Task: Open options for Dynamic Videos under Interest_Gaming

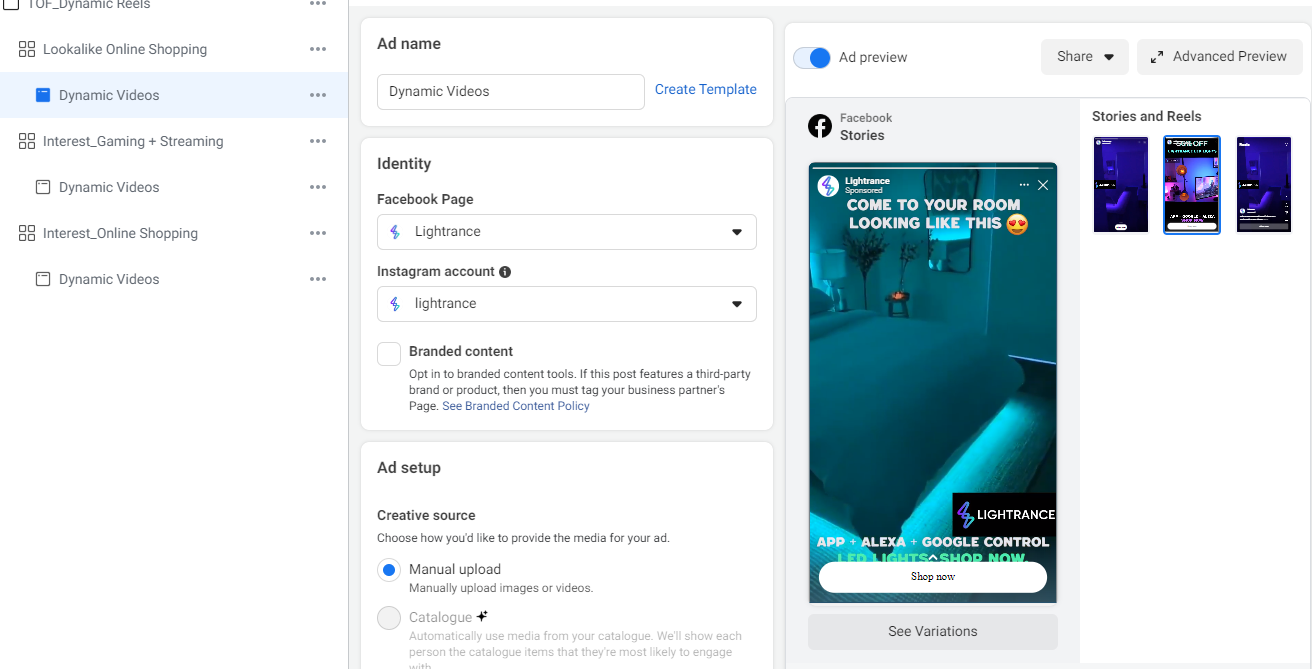Action: (x=318, y=187)
